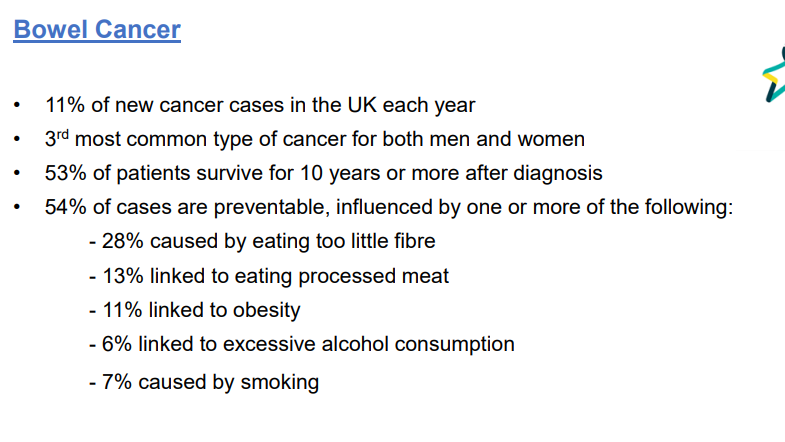Click the bullet marker before "3rd most common"
This screenshot has width=785, height=442.
click(x=17, y=139)
